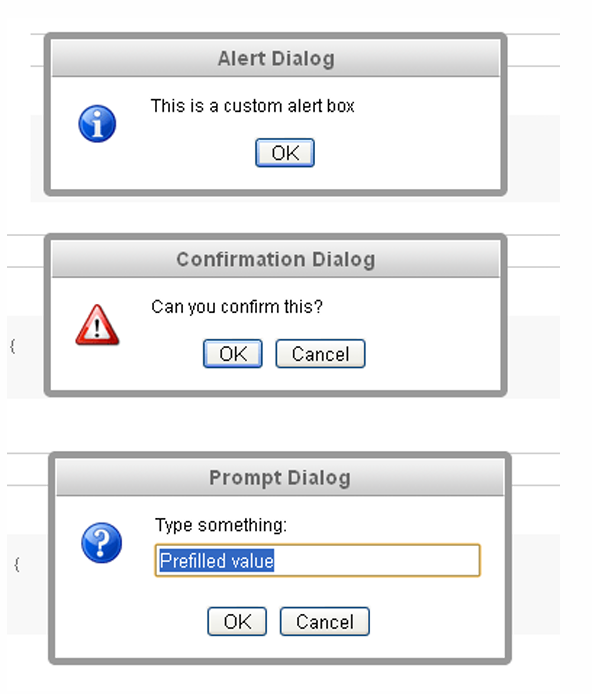Click the curly brace beside the Confirmation Dialog
592x694 pixels.
tap(13, 346)
